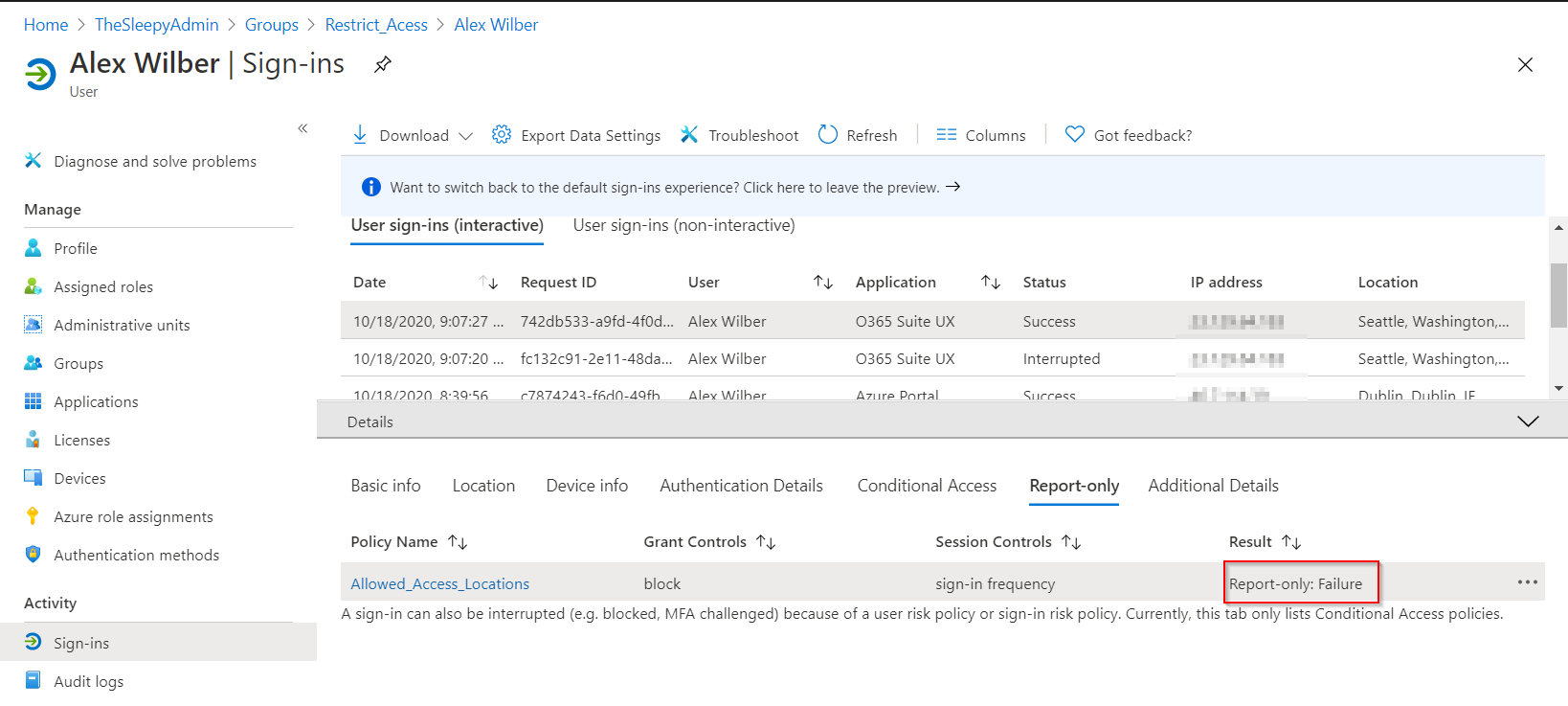Sort policies by Grant Controls
The width and height of the screenshot is (1568, 706).
(766, 542)
